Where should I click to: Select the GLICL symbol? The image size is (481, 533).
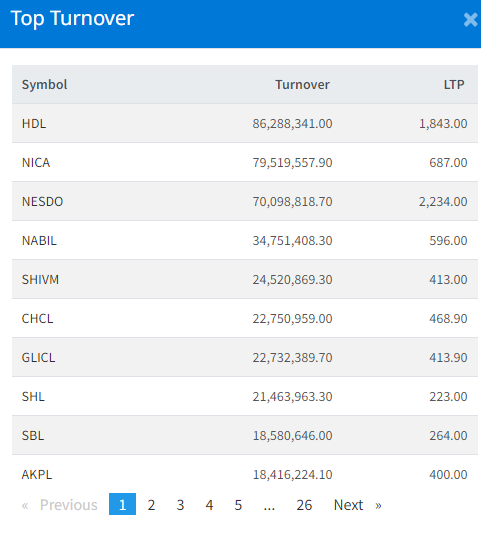coord(38,358)
